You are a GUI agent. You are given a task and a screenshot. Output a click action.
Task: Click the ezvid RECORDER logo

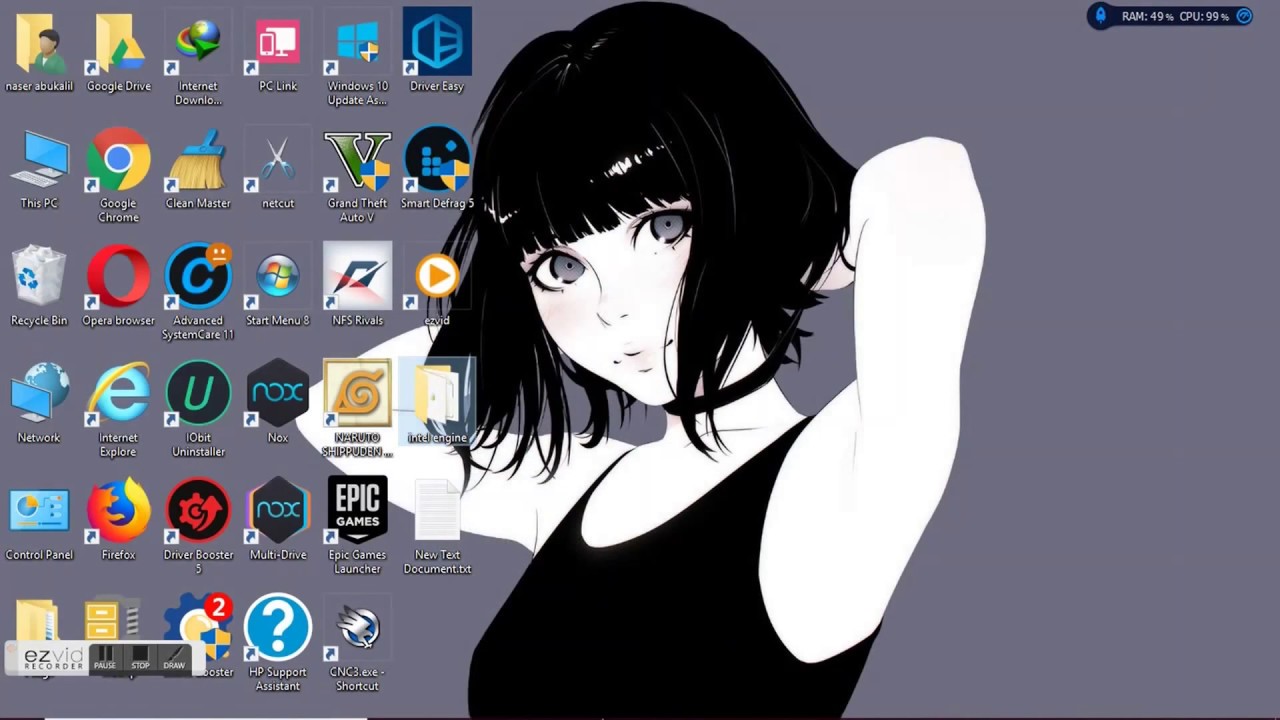pos(53,659)
